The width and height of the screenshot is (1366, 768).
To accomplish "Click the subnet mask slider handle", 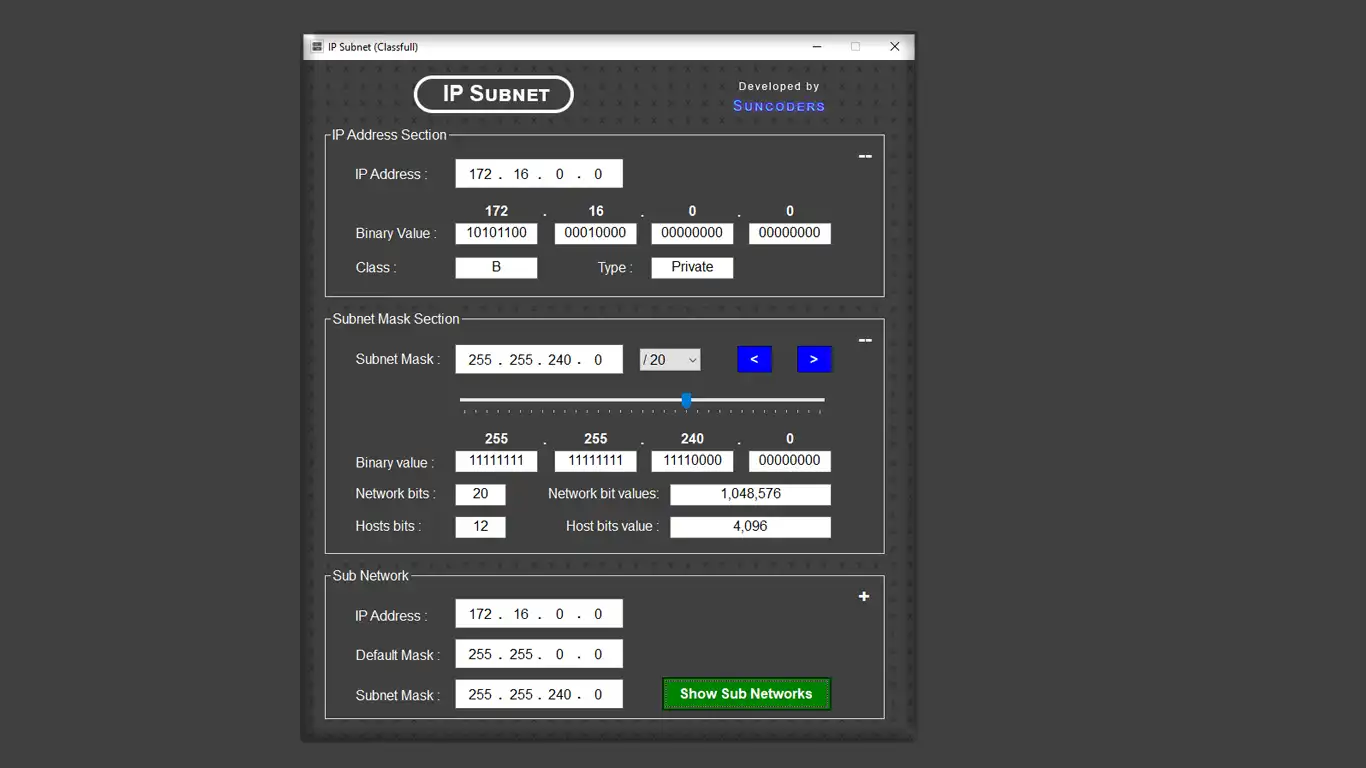I will click(686, 400).
